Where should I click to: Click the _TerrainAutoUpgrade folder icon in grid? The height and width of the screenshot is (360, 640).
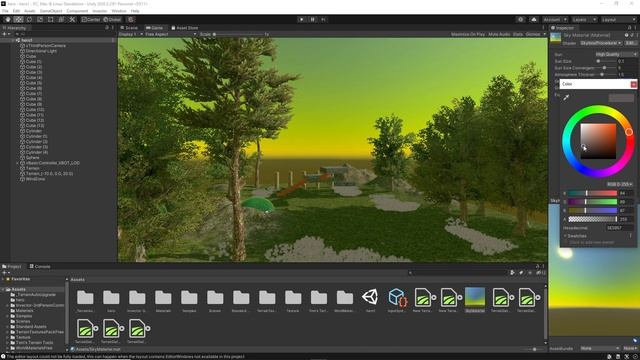click(x=85, y=297)
